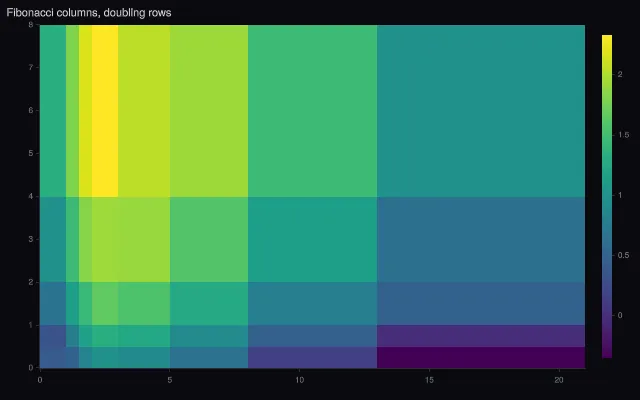Select the indigo cell spanning x 8–13, y 0–0.5
The height and width of the screenshot is (400, 640).
tap(312, 358)
